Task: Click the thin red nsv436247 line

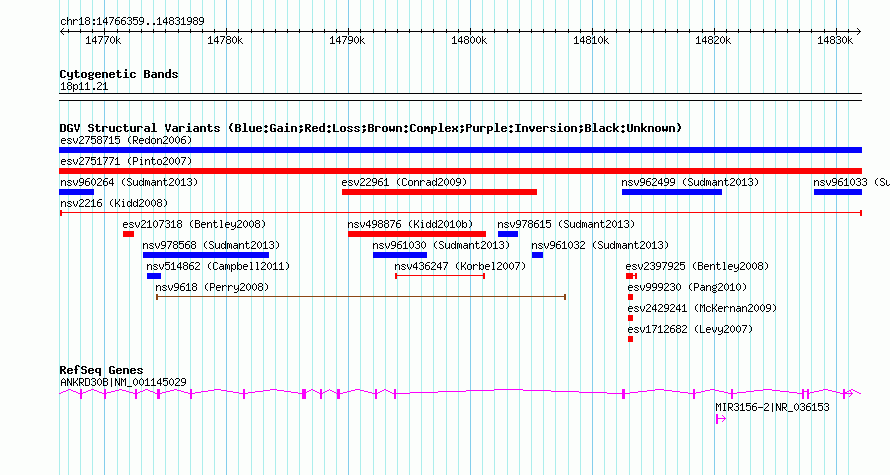Action: pos(440,276)
